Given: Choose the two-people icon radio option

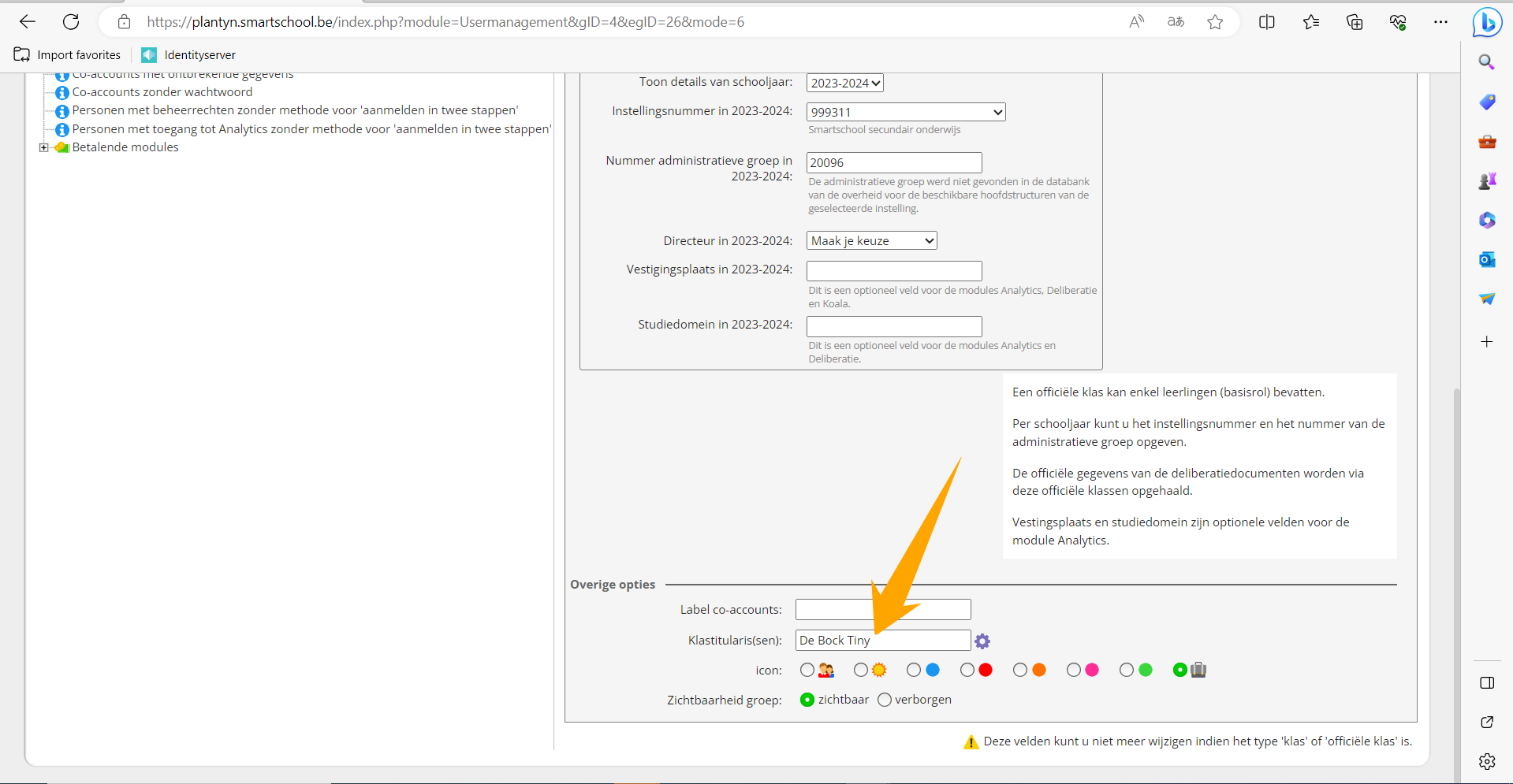Looking at the screenshot, I should click(x=807, y=670).
